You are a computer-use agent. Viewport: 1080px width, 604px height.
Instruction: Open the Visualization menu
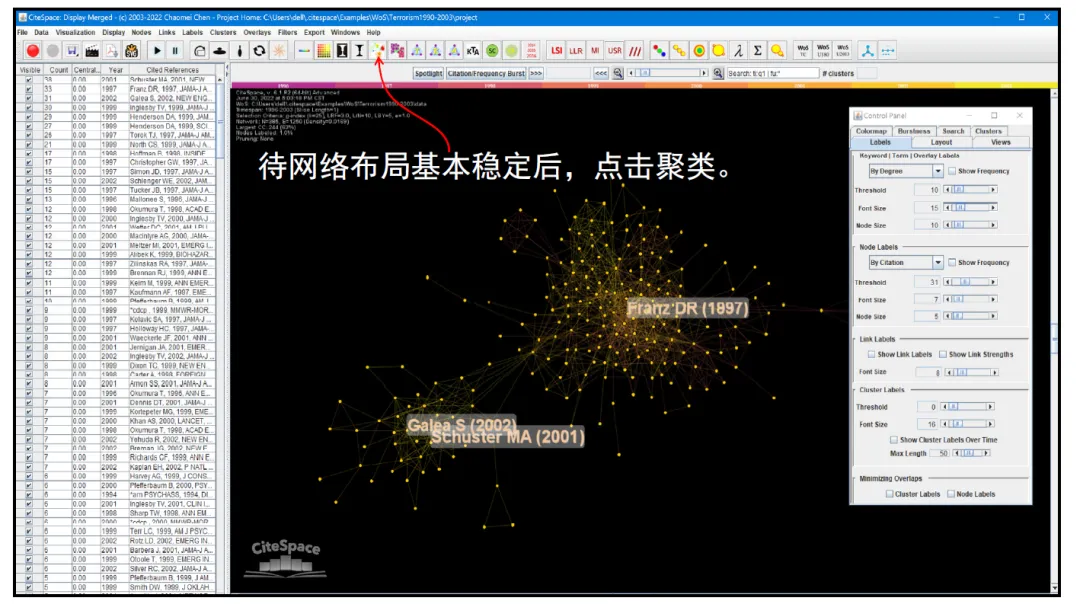[75, 32]
